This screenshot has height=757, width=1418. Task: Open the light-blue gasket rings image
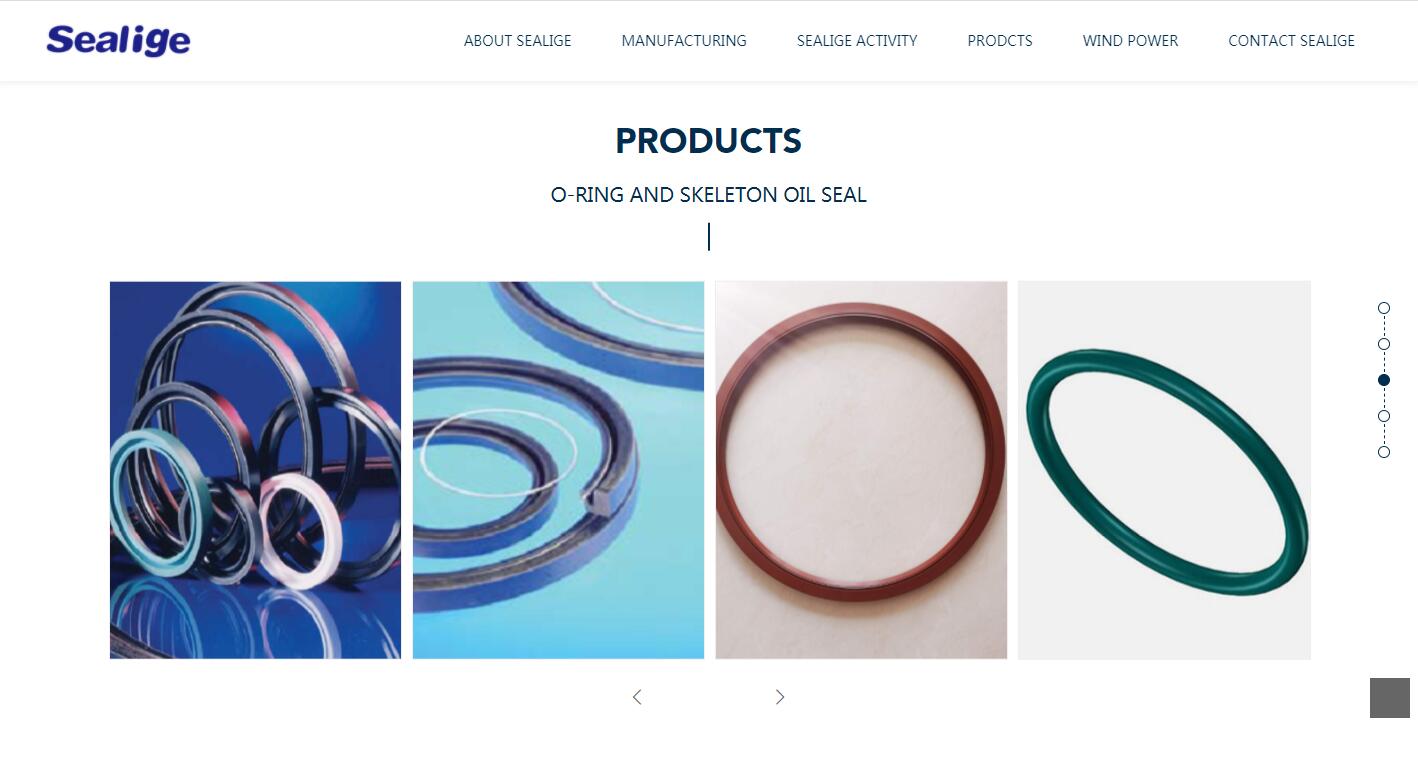558,470
